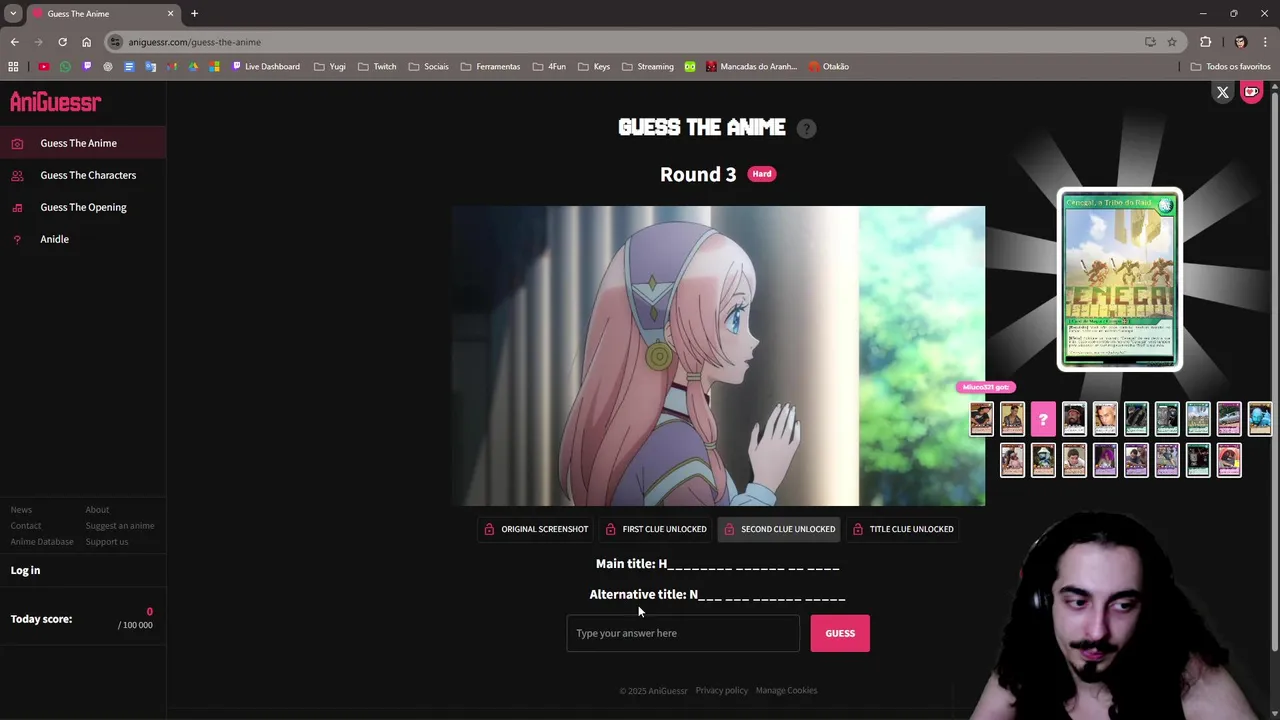Click the pink Ko-fi support cup icon
Viewport: 1280px width, 720px height.
(x=1251, y=92)
